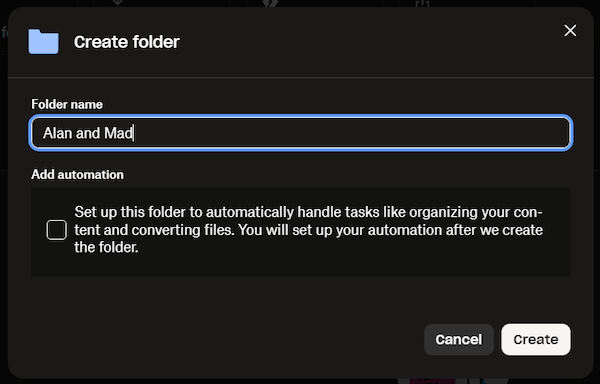Viewport: 600px width, 384px height.
Task: Enable the Add automation checkbox
Action: [x=57, y=230]
